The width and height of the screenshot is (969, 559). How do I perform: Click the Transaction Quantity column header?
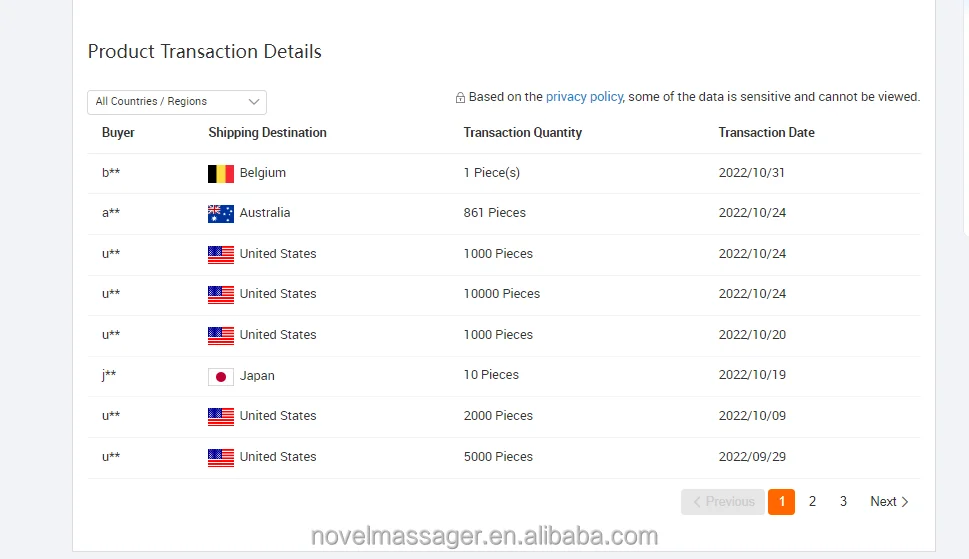522,132
